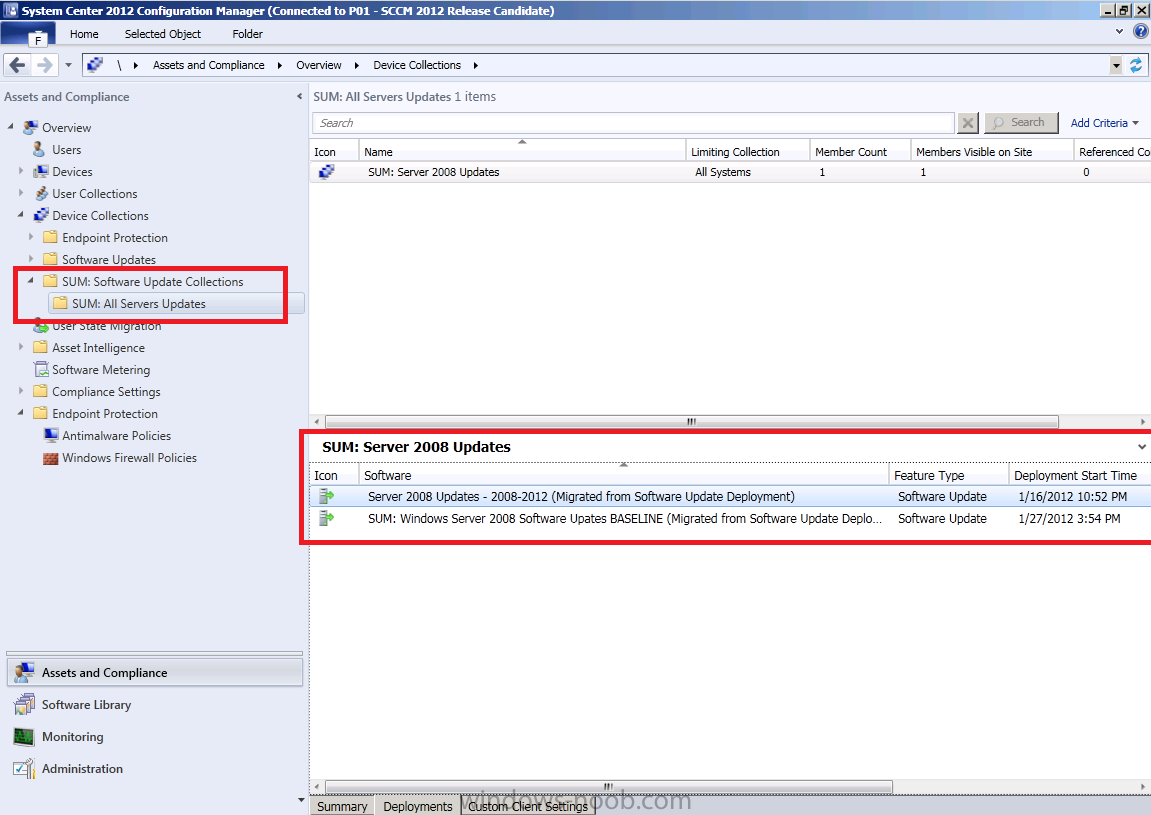Image resolution: width=1151 pixels, height=815 pixels.
Task: Click the Search button
Action: [x=1021, y=123]
